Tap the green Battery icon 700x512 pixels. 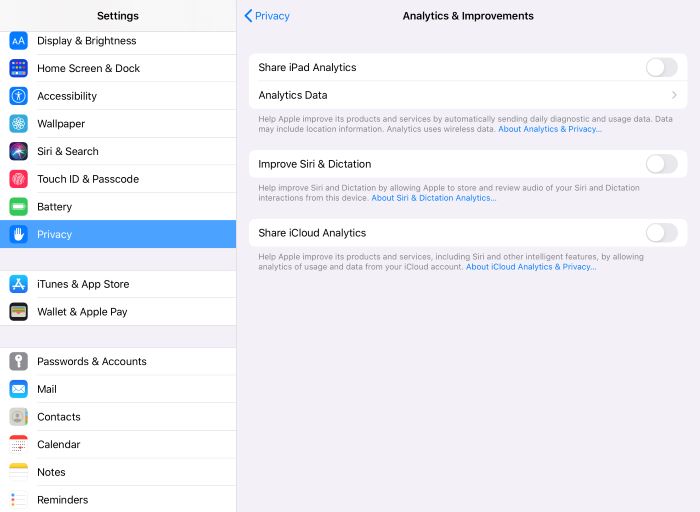point(18,207)
